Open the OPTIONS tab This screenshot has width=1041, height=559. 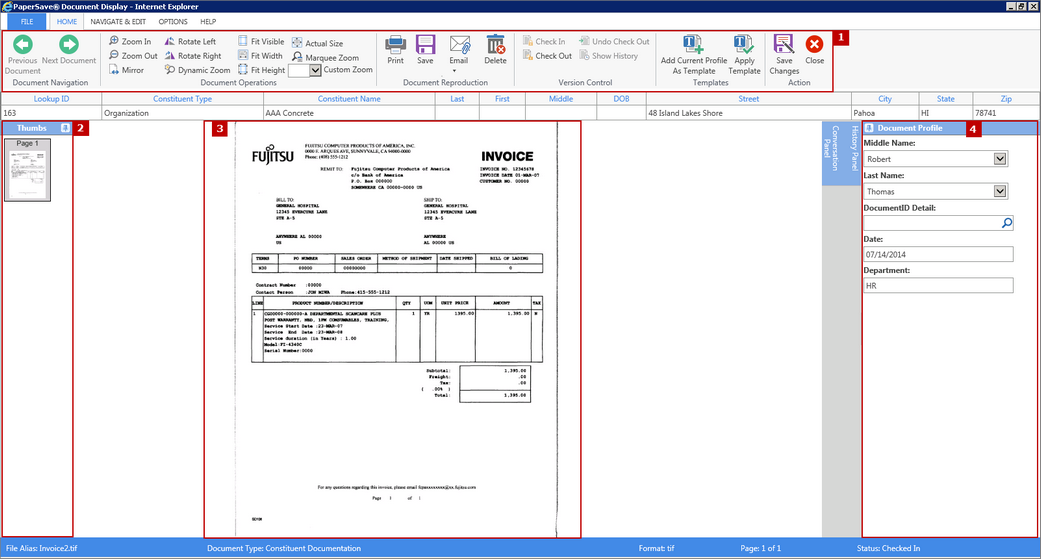coord(173,22)
